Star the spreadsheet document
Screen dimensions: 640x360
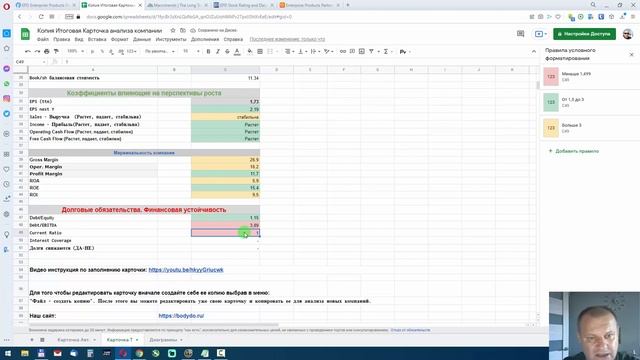173,31
